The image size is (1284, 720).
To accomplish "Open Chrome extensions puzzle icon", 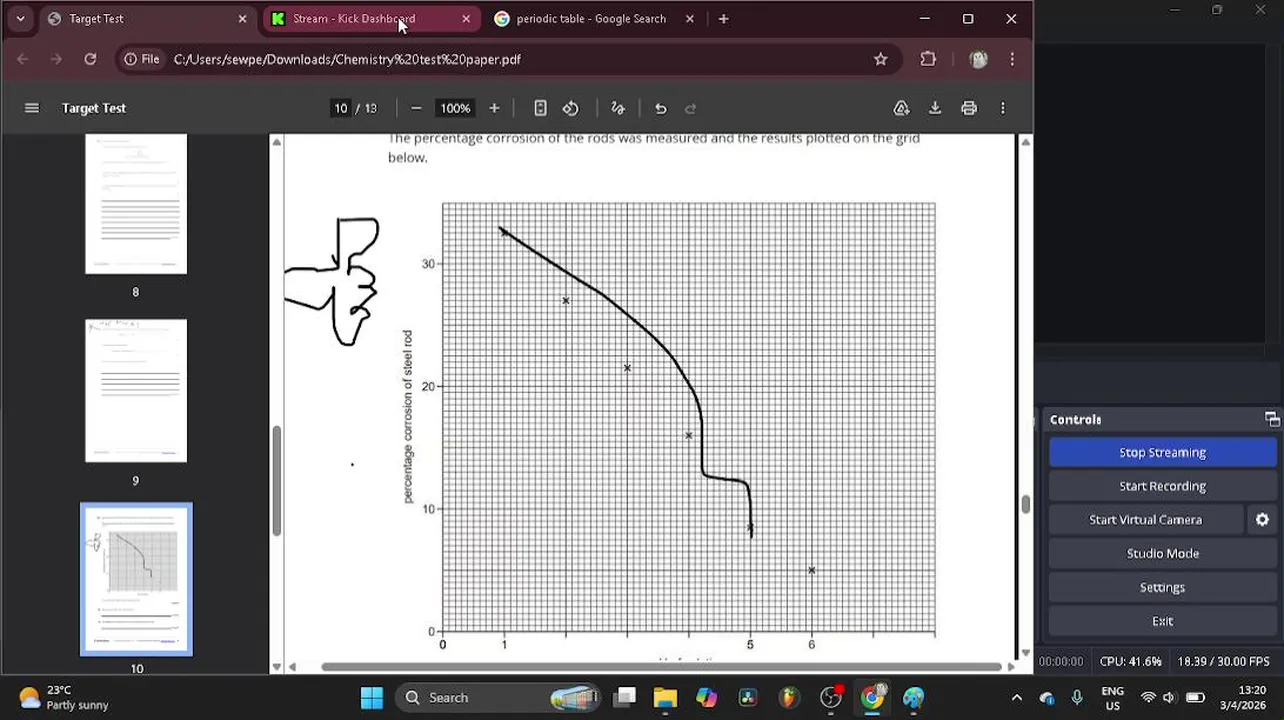I will click(x=928, y=59).
